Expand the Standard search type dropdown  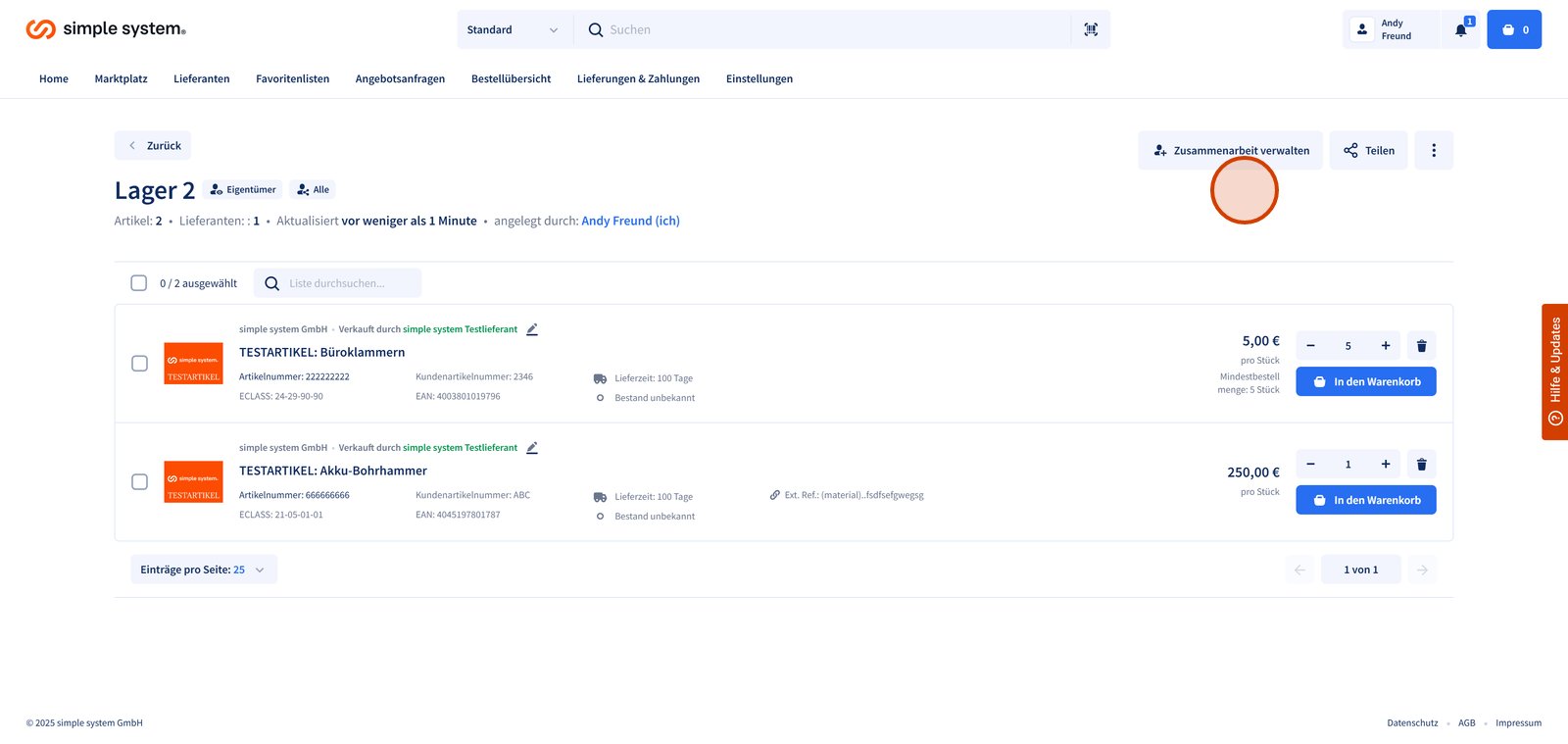(513, 29)
